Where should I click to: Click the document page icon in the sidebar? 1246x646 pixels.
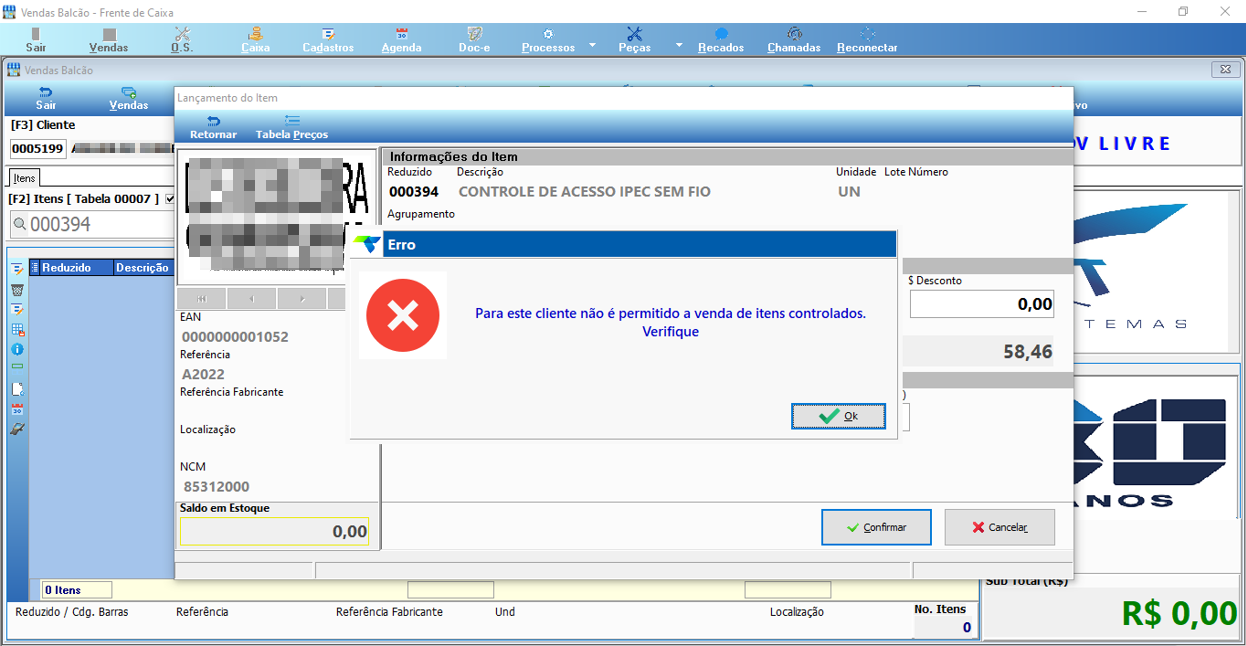click(x=18, y=389)
